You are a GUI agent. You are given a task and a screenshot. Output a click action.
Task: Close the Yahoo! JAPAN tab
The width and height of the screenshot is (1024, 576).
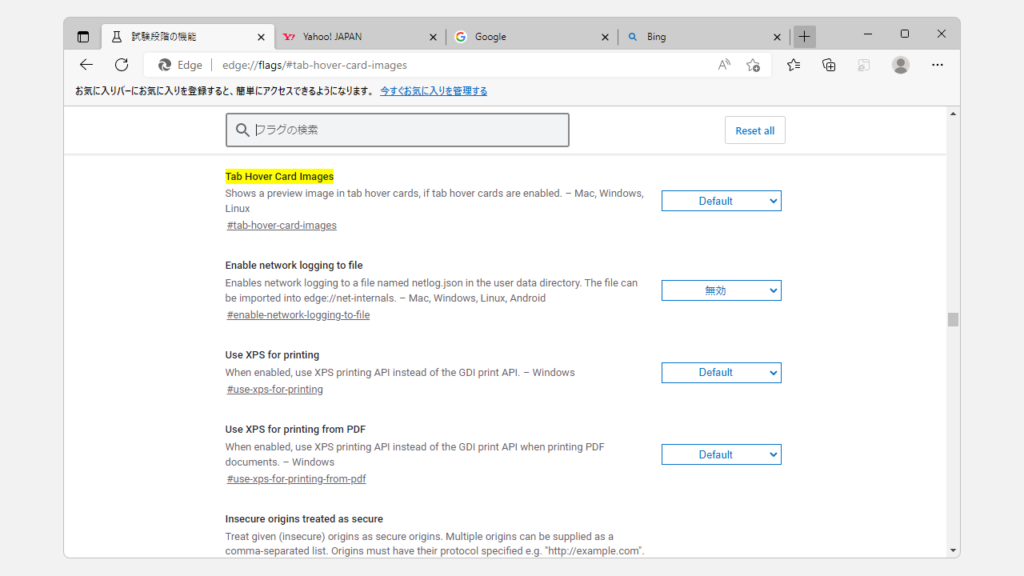[x=433, y=37]
